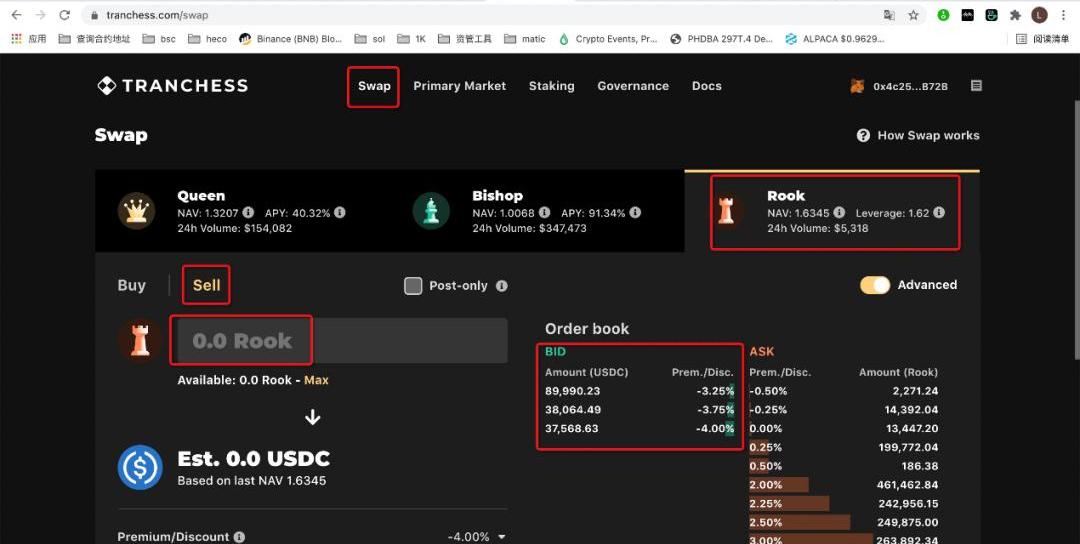Viewport: 1080px width, 544px height.
Task: Toggle the Advanced switch
Action: point(875,285)
